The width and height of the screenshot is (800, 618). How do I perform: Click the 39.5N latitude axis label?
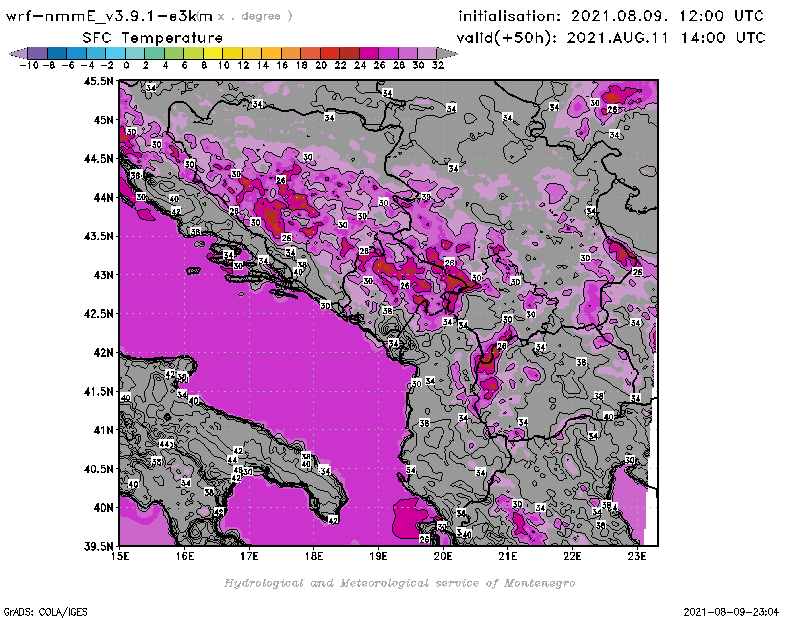point(98,547)
